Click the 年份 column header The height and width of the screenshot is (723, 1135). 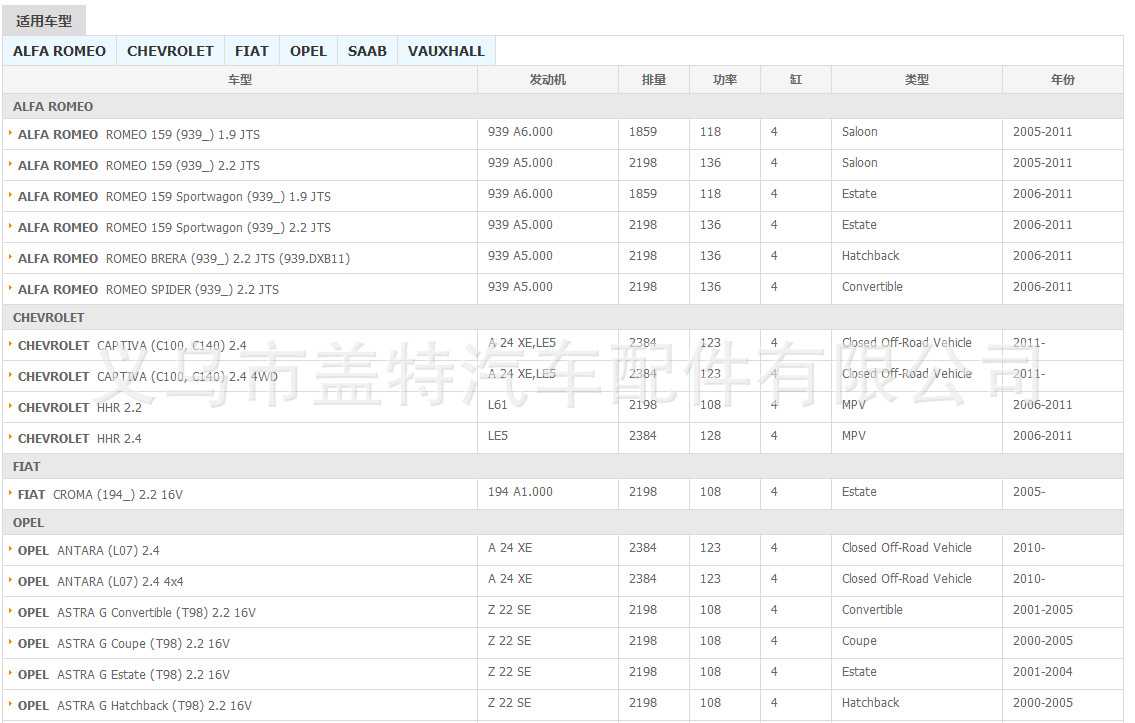[x=1063, y=80]
